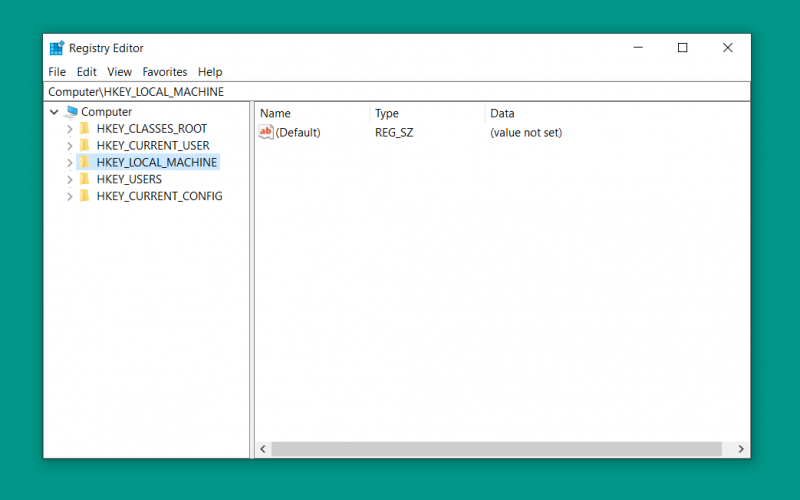Open the File menu

[x=57, y=72]
